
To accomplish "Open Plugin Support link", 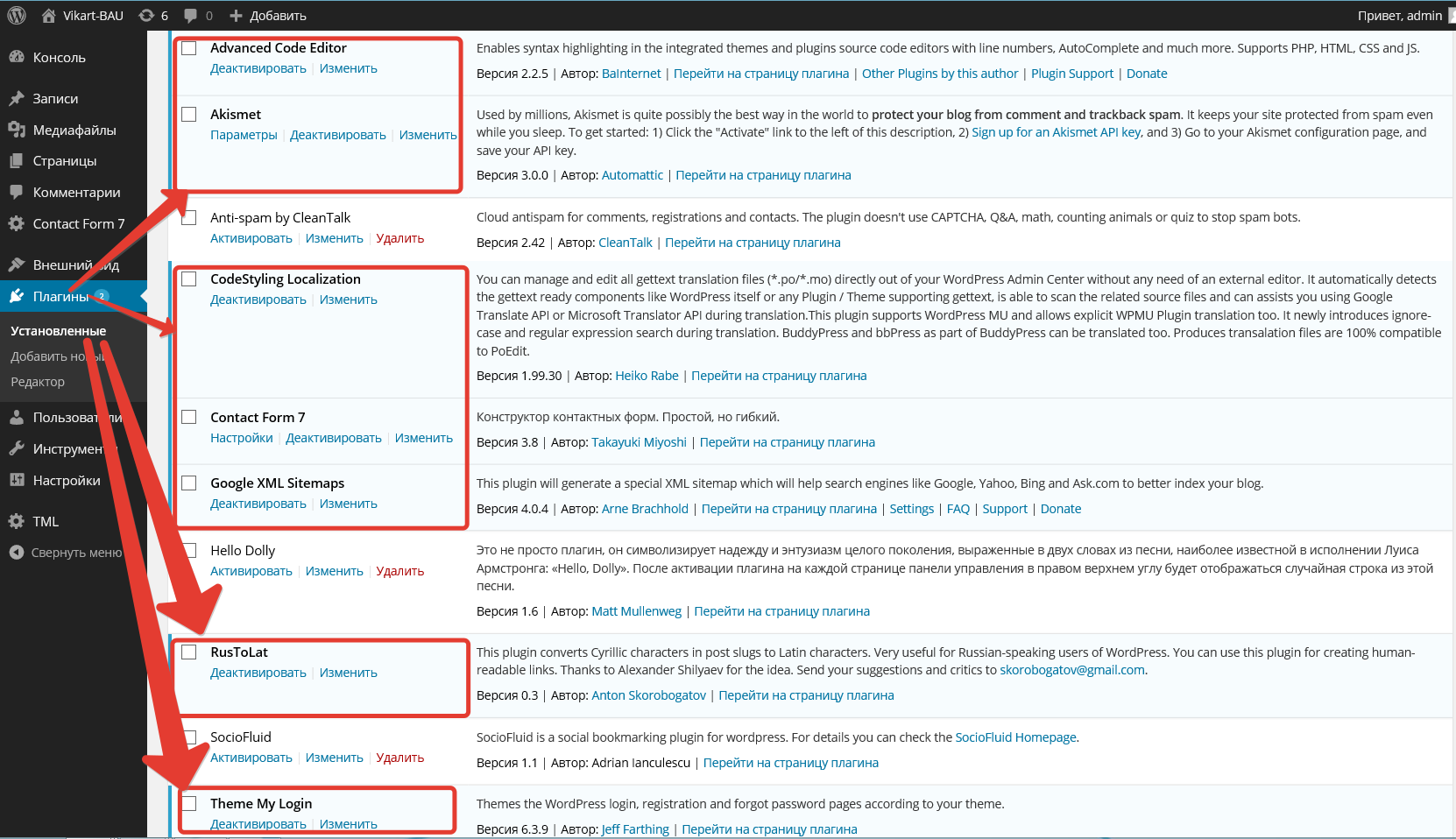I will (x=1072, y=74).
